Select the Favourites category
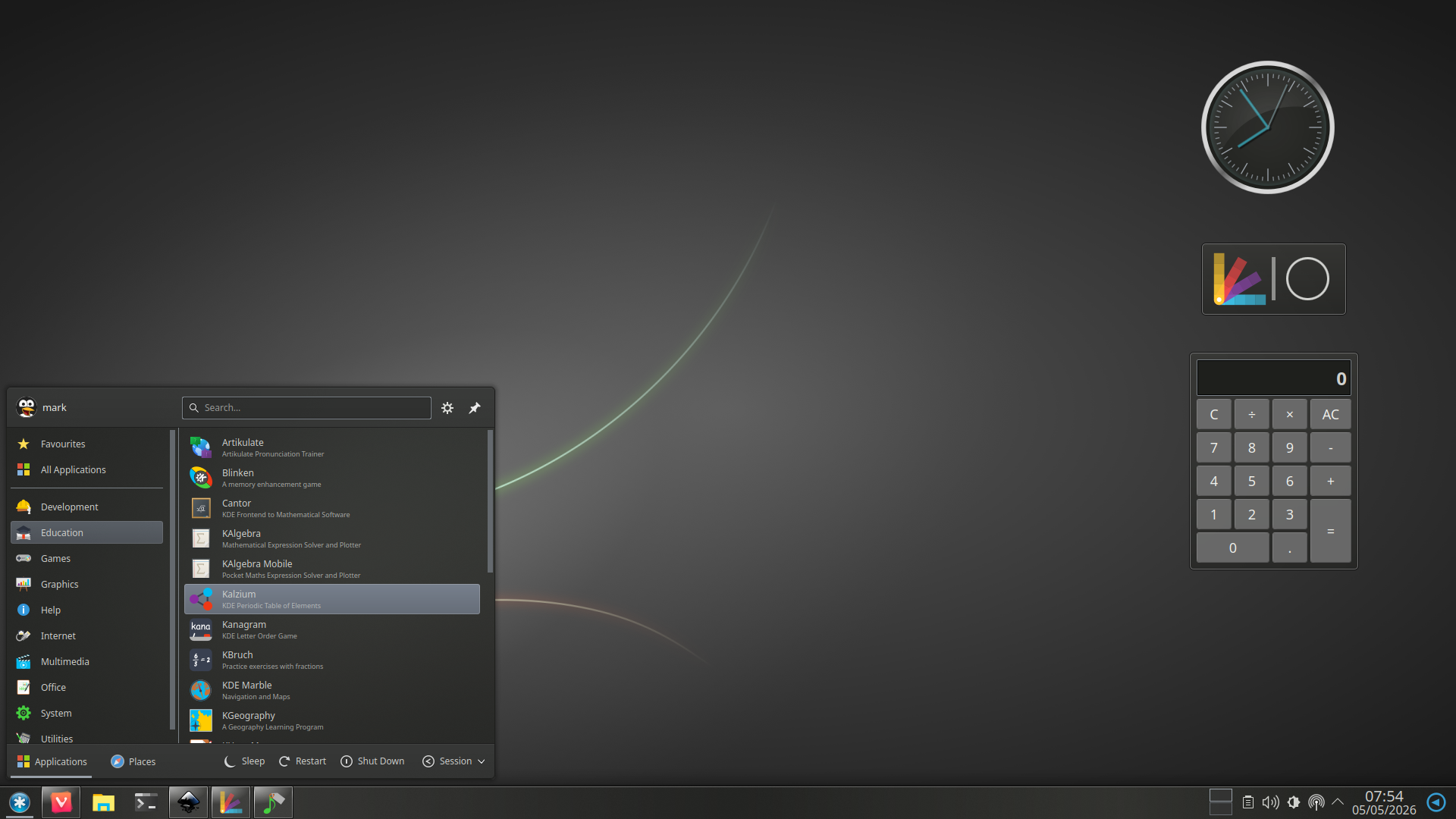 87,444
